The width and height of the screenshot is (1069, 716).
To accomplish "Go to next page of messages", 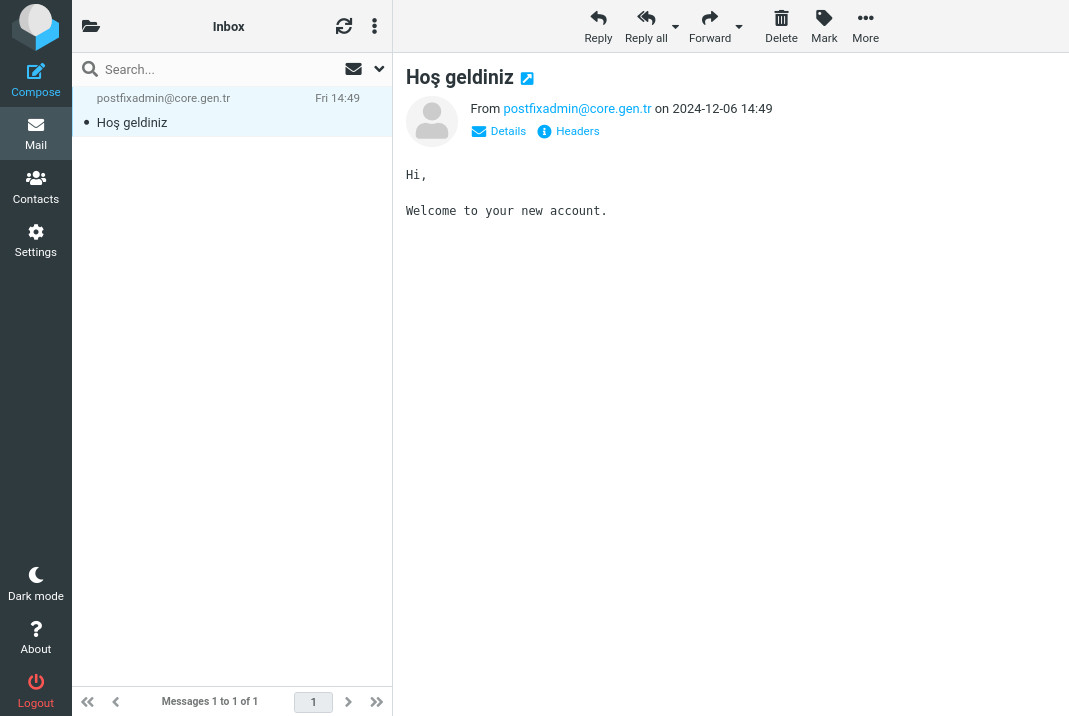I will pyautogui.click(x=348, y=702).
